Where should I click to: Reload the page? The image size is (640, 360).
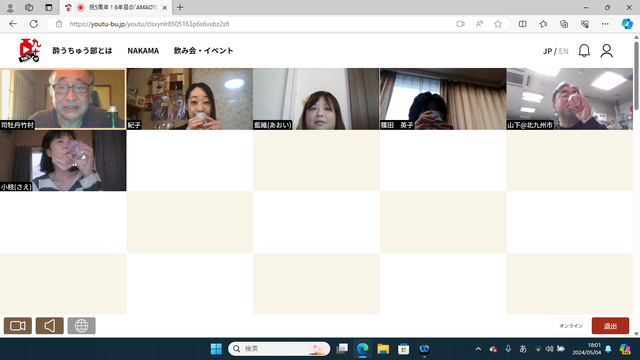33,24
